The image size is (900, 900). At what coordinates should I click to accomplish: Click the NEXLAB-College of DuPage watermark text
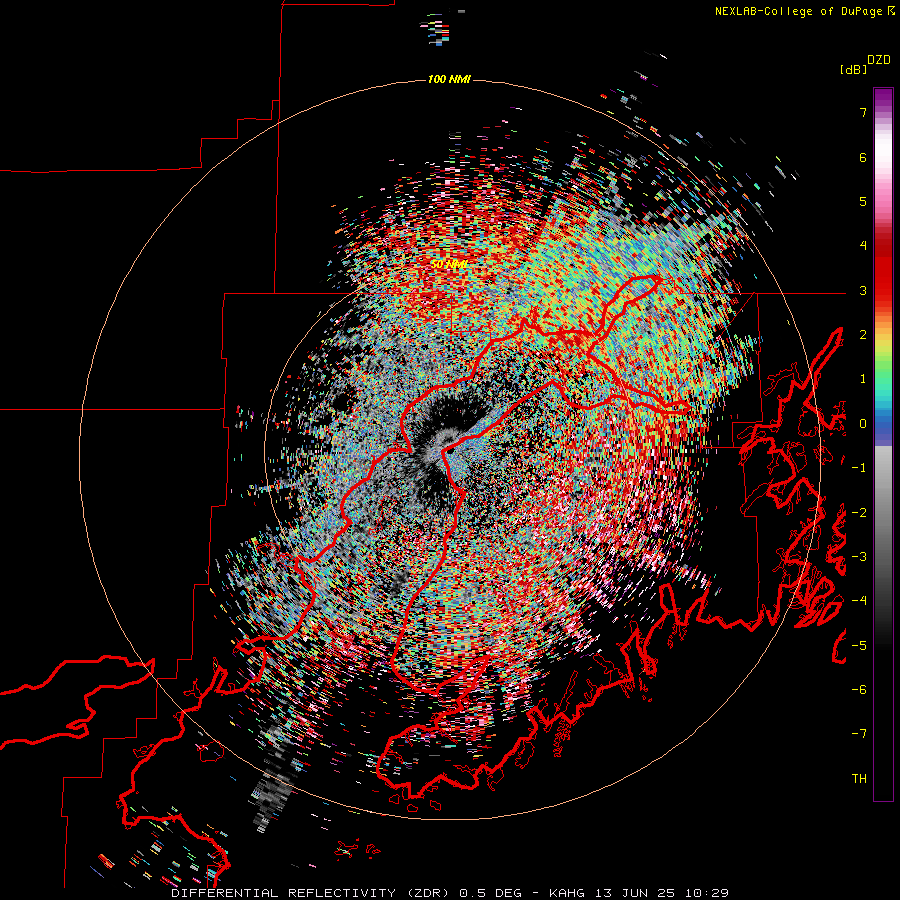[805, 11]
